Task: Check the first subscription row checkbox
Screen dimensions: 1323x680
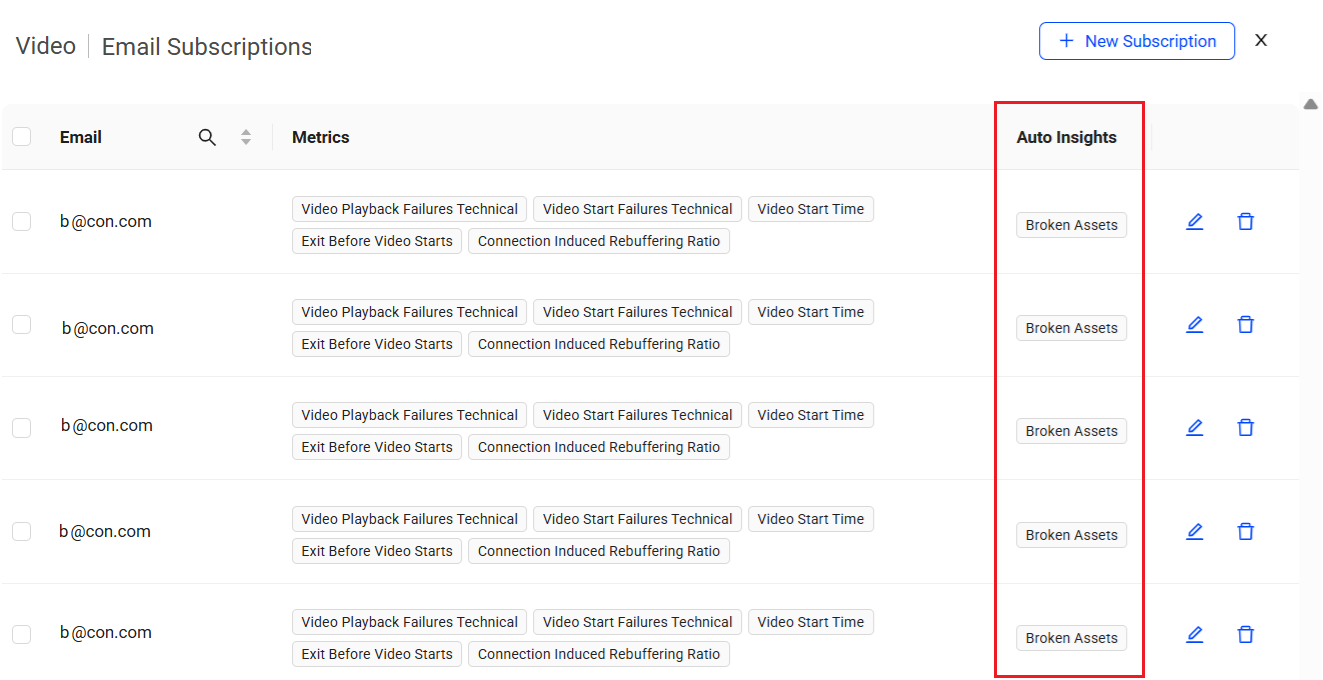Action: (22, 222)
